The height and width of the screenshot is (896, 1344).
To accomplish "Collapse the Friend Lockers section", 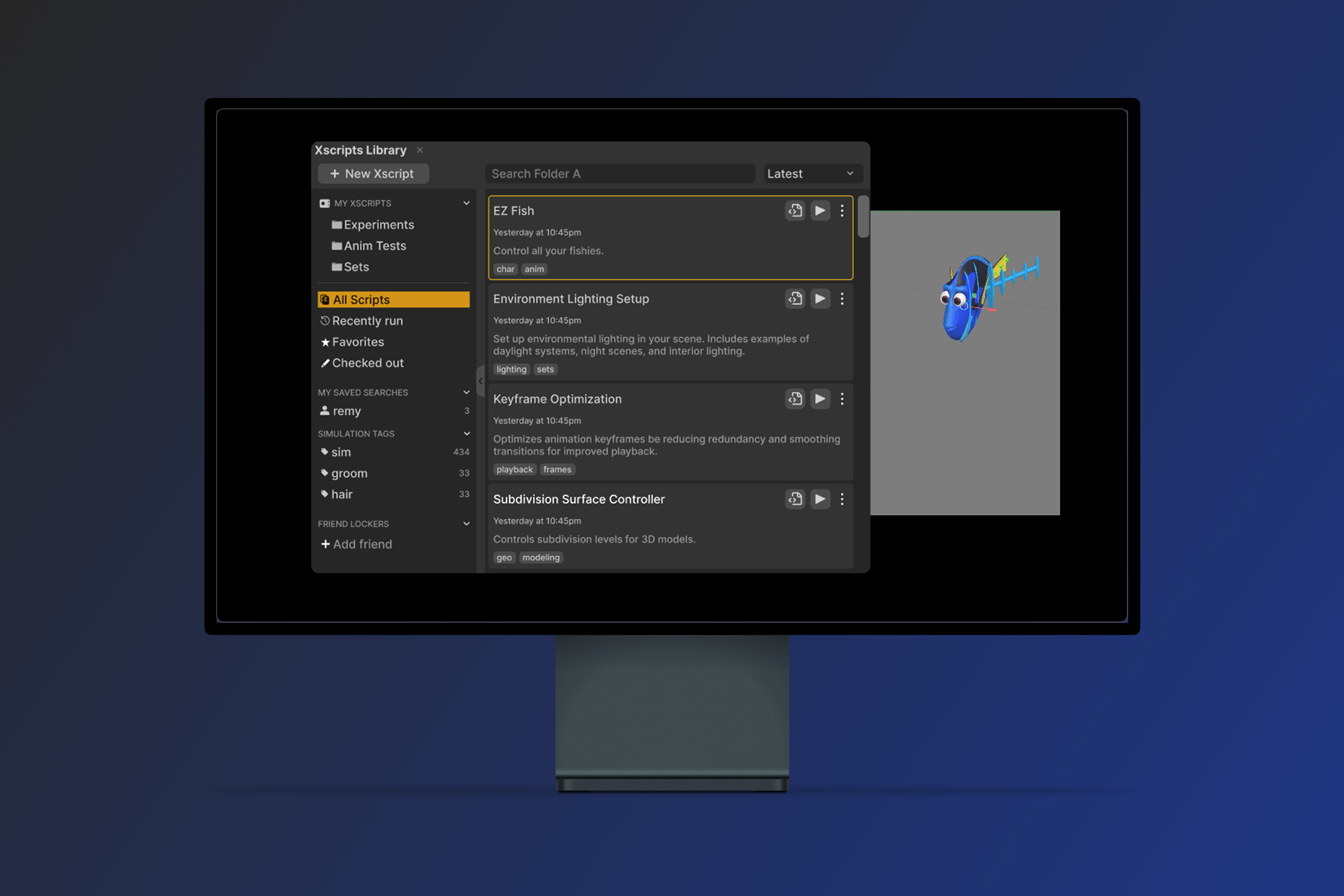I will coord(466,524).
